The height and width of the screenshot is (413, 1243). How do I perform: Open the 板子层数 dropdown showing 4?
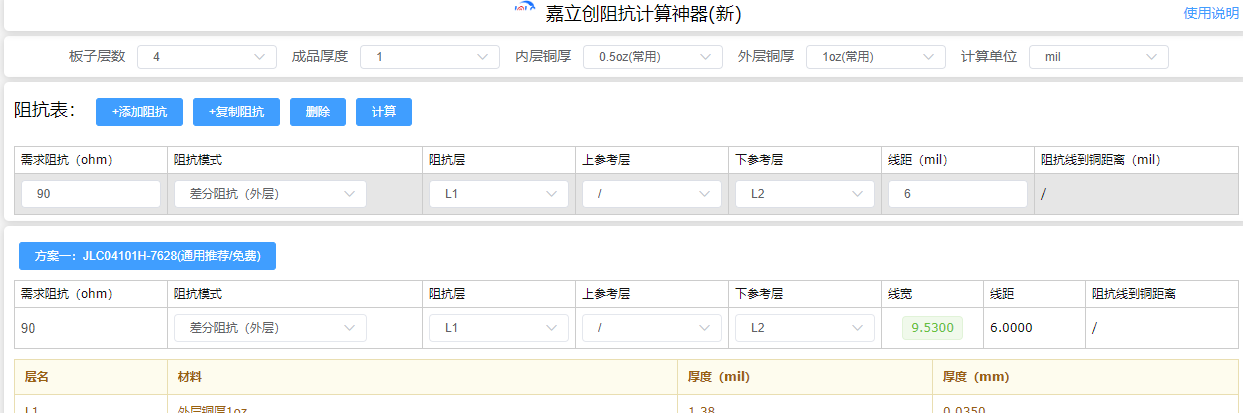(x=207, y=57)
